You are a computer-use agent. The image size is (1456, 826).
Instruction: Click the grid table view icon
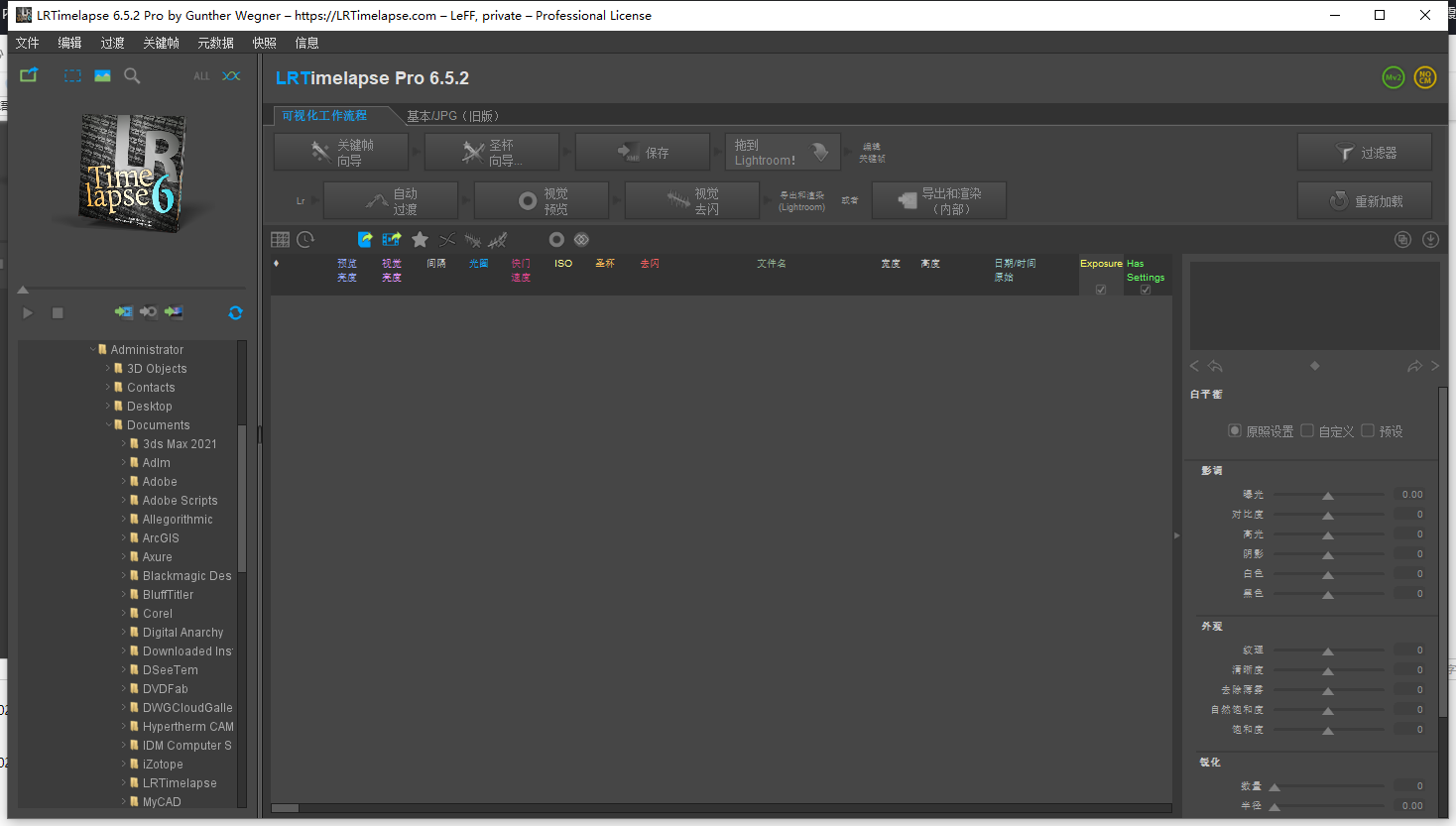click(281, 239)
